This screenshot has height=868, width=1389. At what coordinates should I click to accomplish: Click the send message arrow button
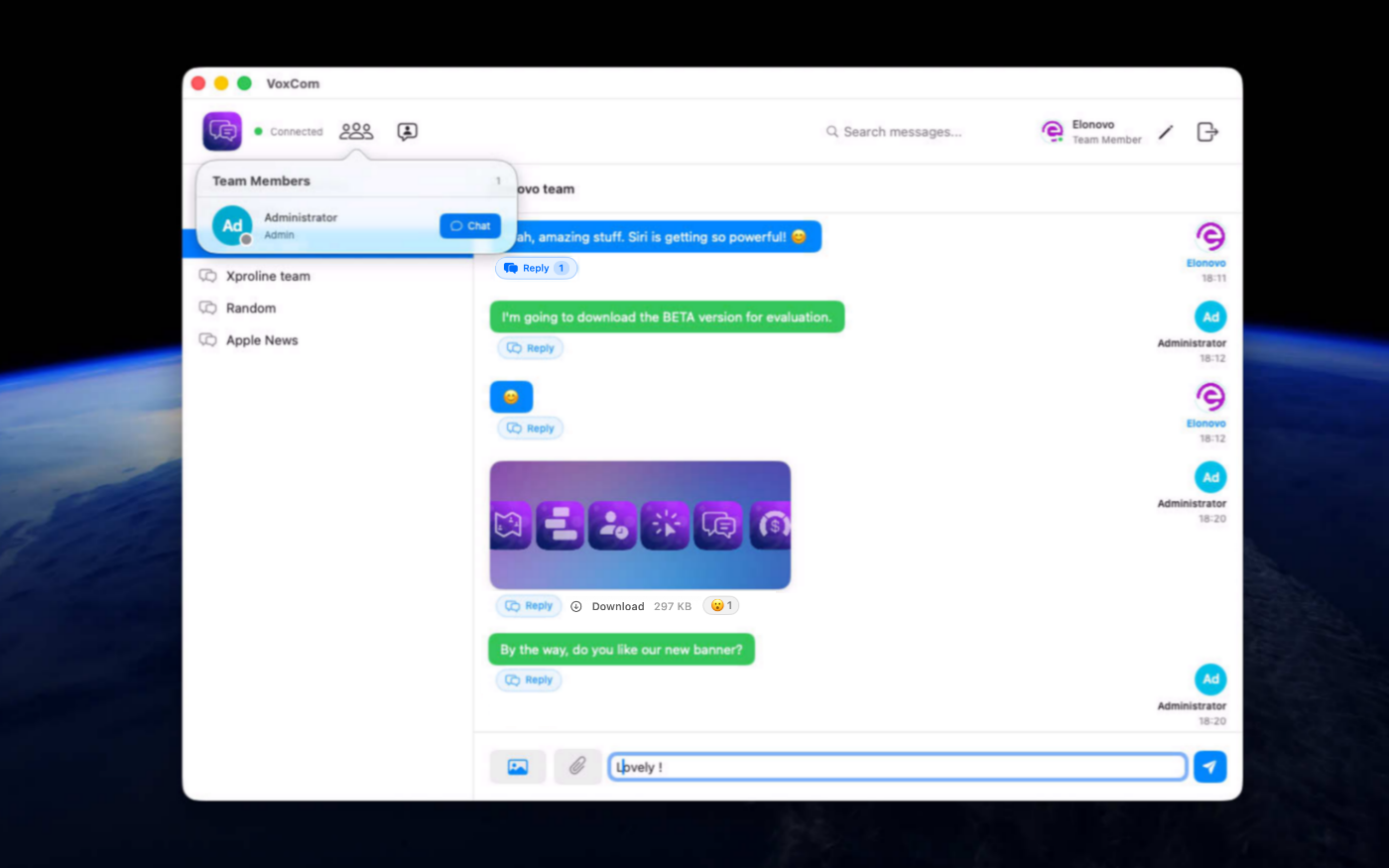point(1209,767)
